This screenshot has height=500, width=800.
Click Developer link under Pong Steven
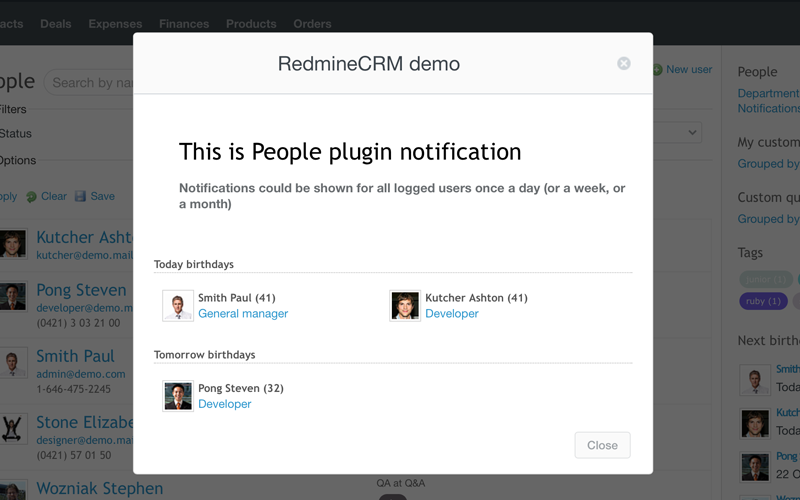pos(225,404)
